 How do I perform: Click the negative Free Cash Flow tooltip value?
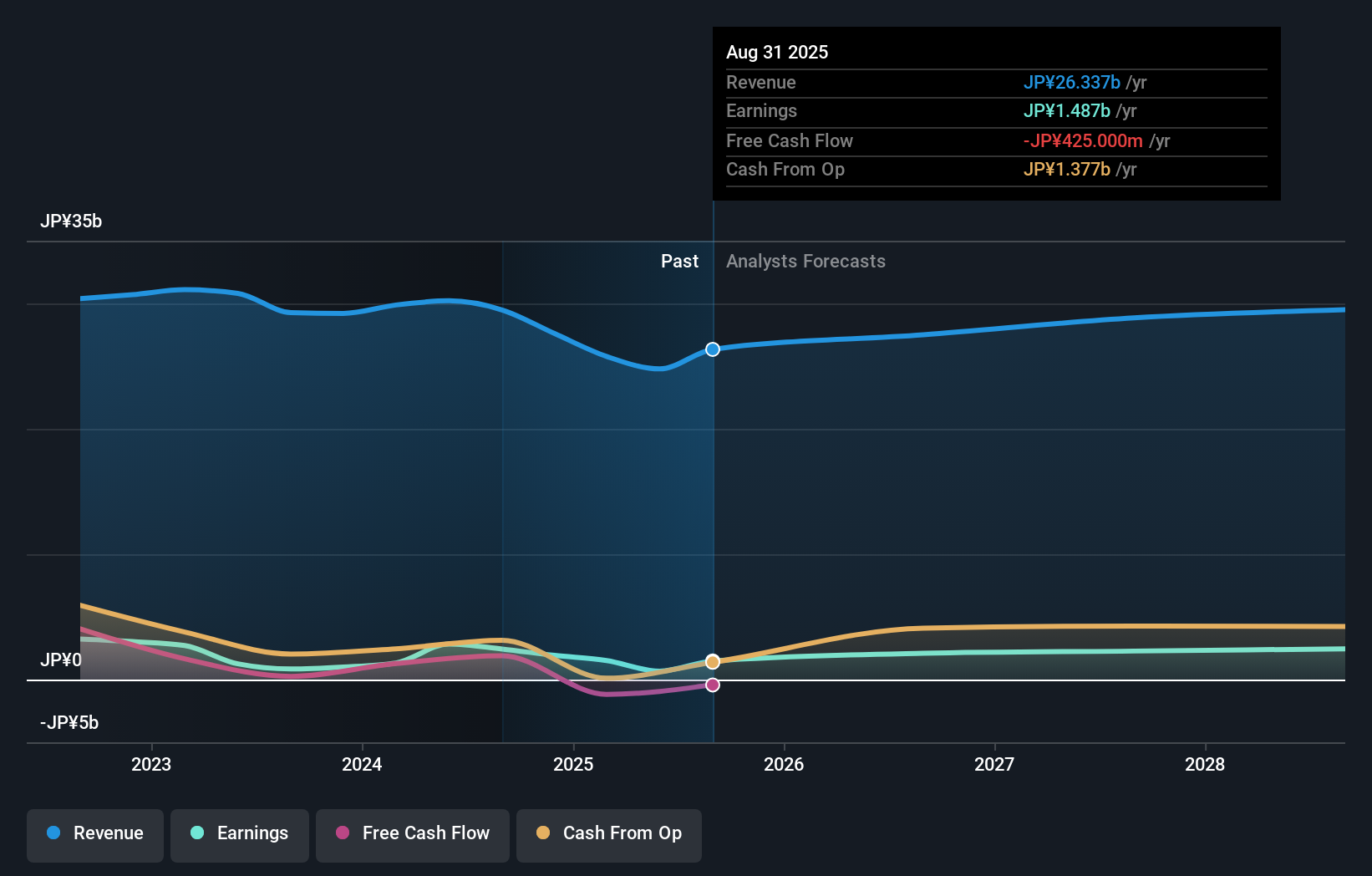[x=1082, y=140]
